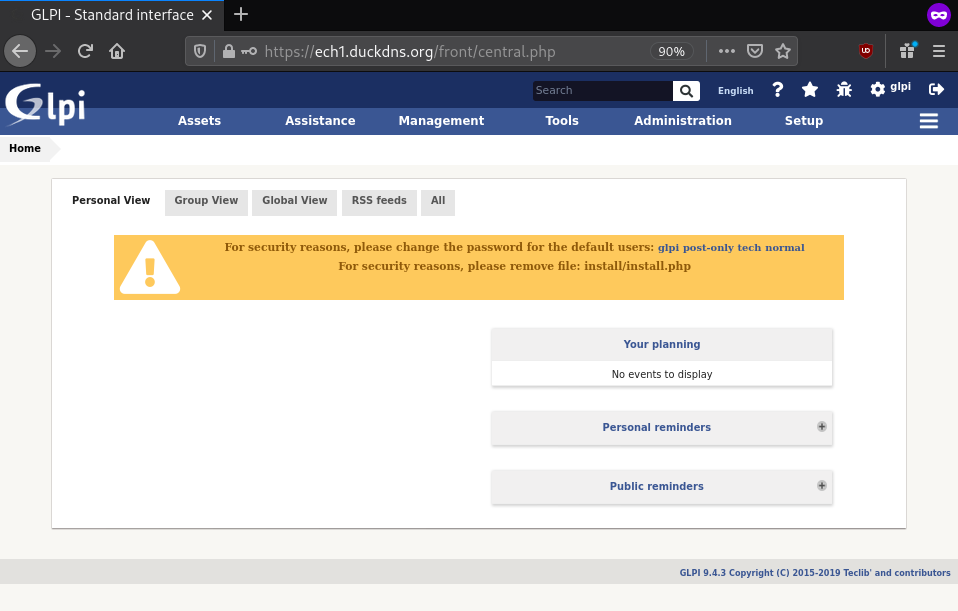958x611 pixels.
Task: Close the GLPI Standard interface tab
Action: [207, 15]
